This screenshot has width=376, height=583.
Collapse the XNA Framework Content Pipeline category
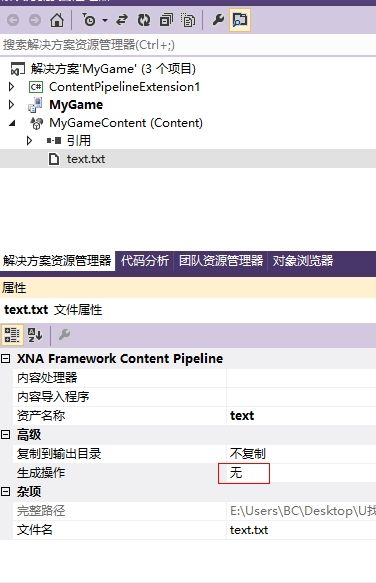coord(6,358)
